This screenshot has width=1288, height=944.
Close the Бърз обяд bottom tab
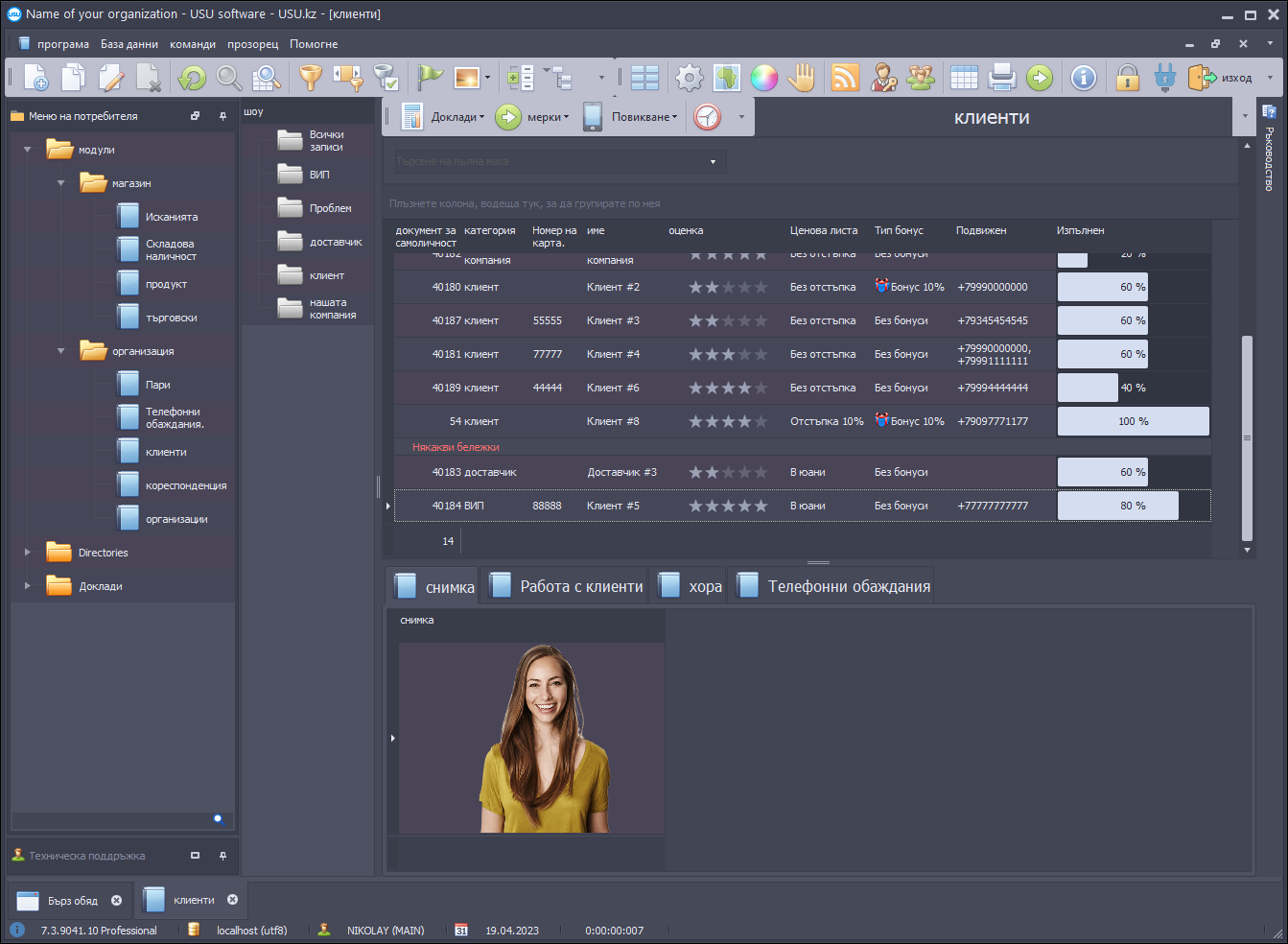pyautogui.click(x=116, y=900)
